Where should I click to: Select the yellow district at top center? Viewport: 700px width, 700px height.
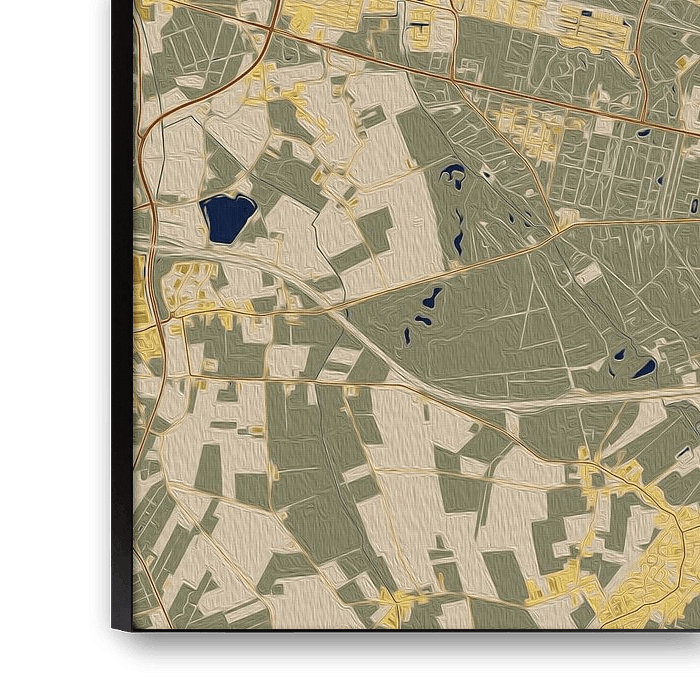[330, 15]
